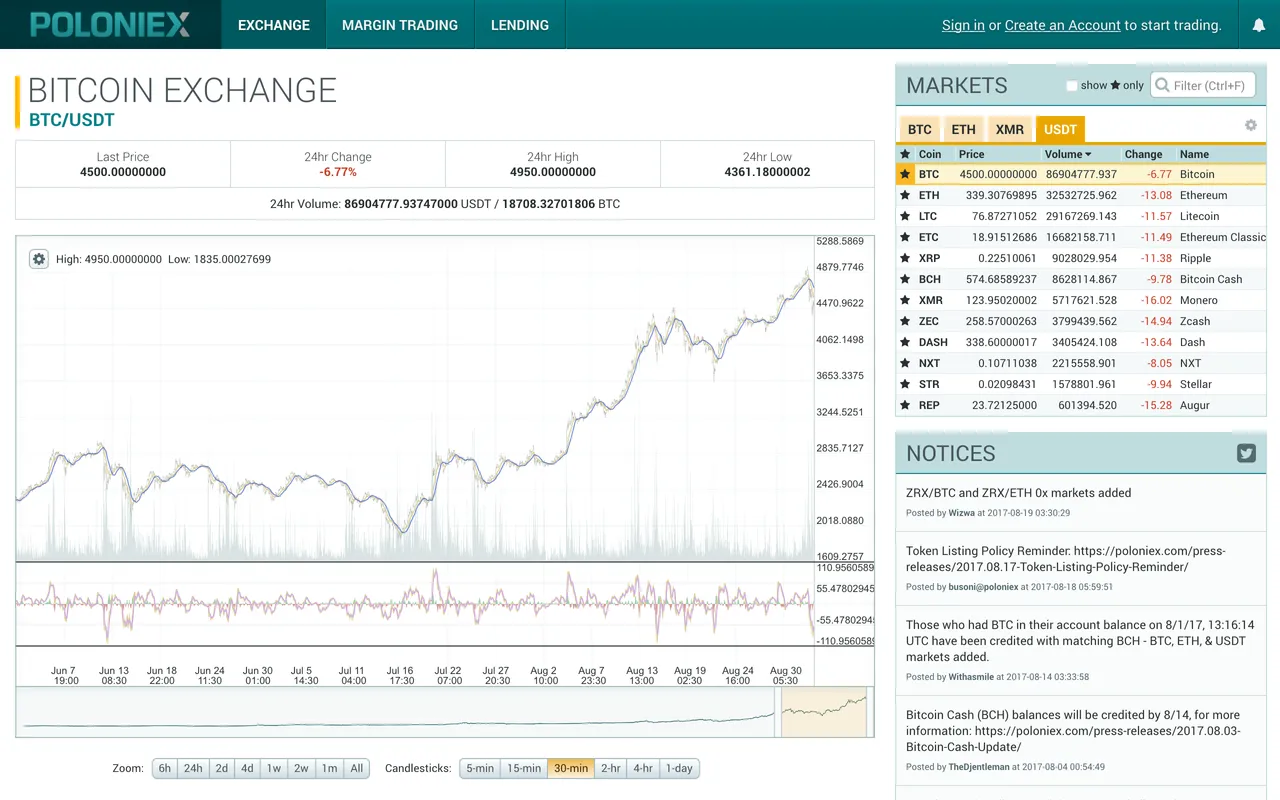Open Token Listing Policy Reminder notice
The height and width of the screenshot is (800, 1280).
tap(1066, 559)
